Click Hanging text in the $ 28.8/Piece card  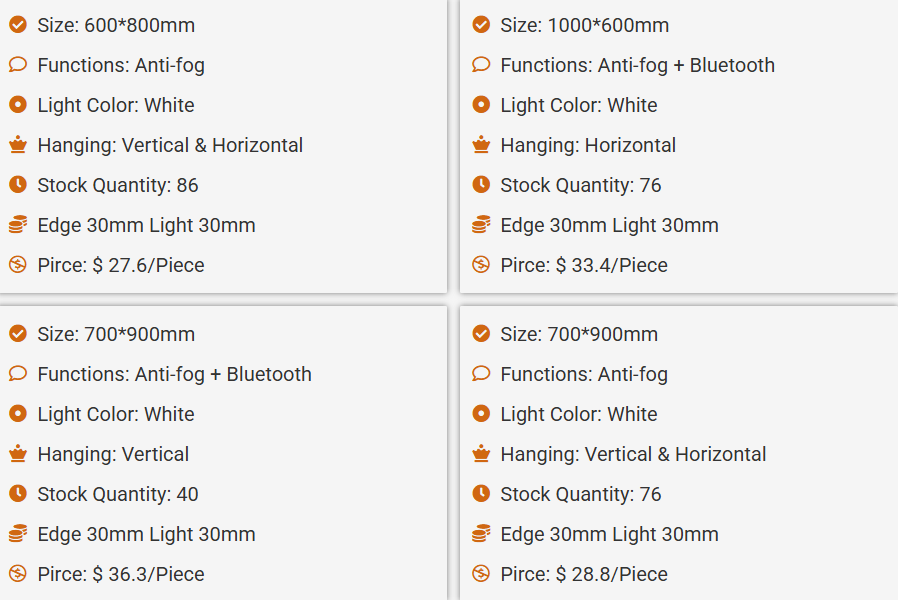point(633,454)
